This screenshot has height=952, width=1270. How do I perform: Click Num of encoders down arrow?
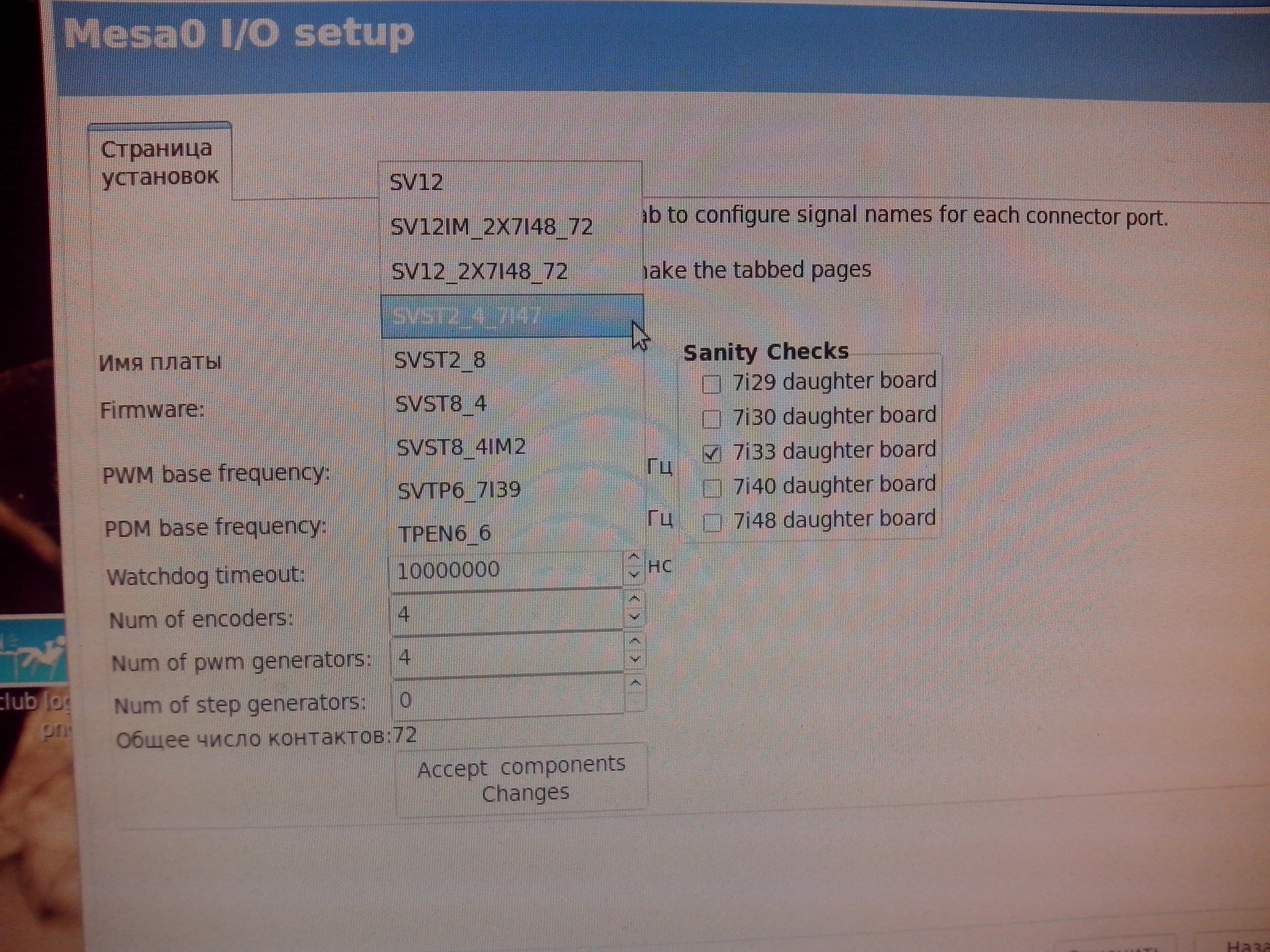point(635,617)
